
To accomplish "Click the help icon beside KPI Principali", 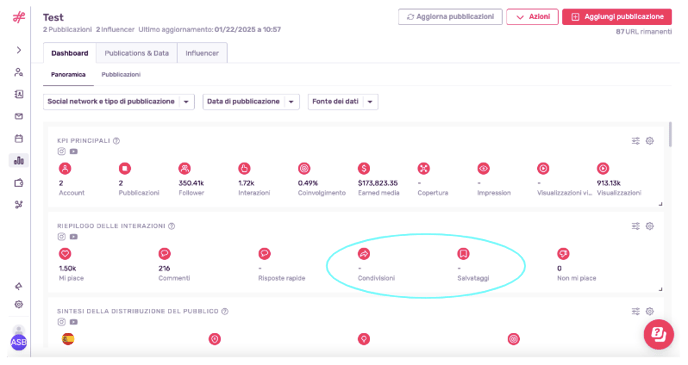I will (x=116, y=141).
